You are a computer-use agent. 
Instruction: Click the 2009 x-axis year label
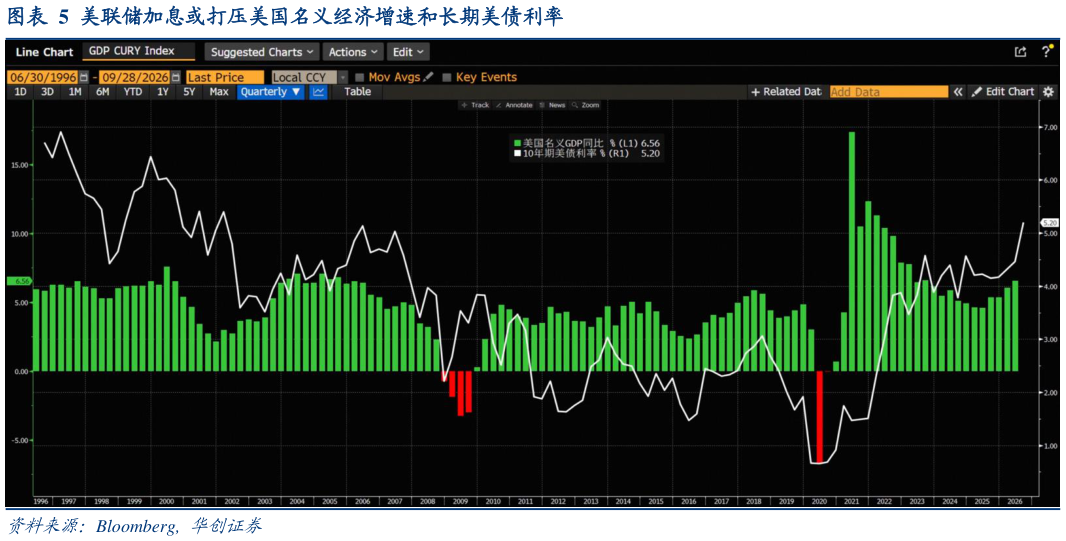pyautogui.click(x=460, y=502)
